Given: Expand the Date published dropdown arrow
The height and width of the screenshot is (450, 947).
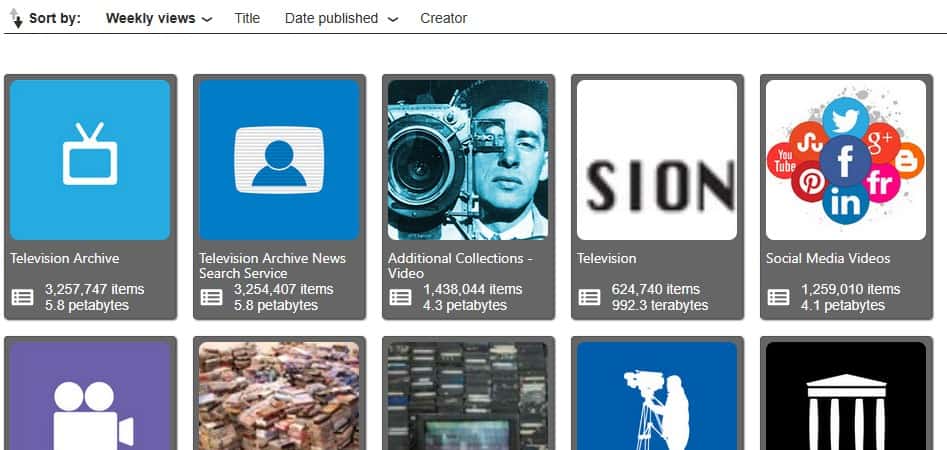Looking at the screenshot, I should 392,19.
